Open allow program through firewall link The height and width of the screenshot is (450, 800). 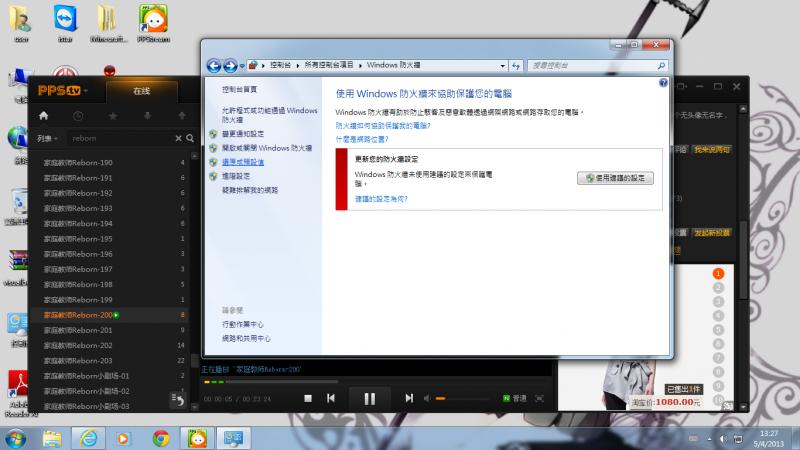pyautogui.click(x=269, y=115)
